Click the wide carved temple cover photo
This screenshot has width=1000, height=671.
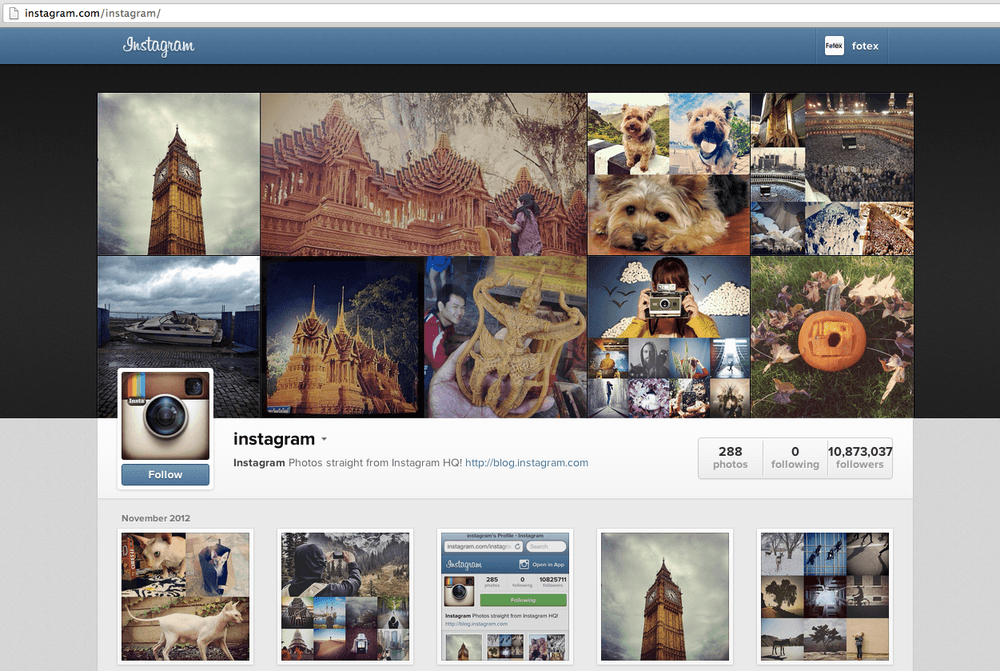423,174
